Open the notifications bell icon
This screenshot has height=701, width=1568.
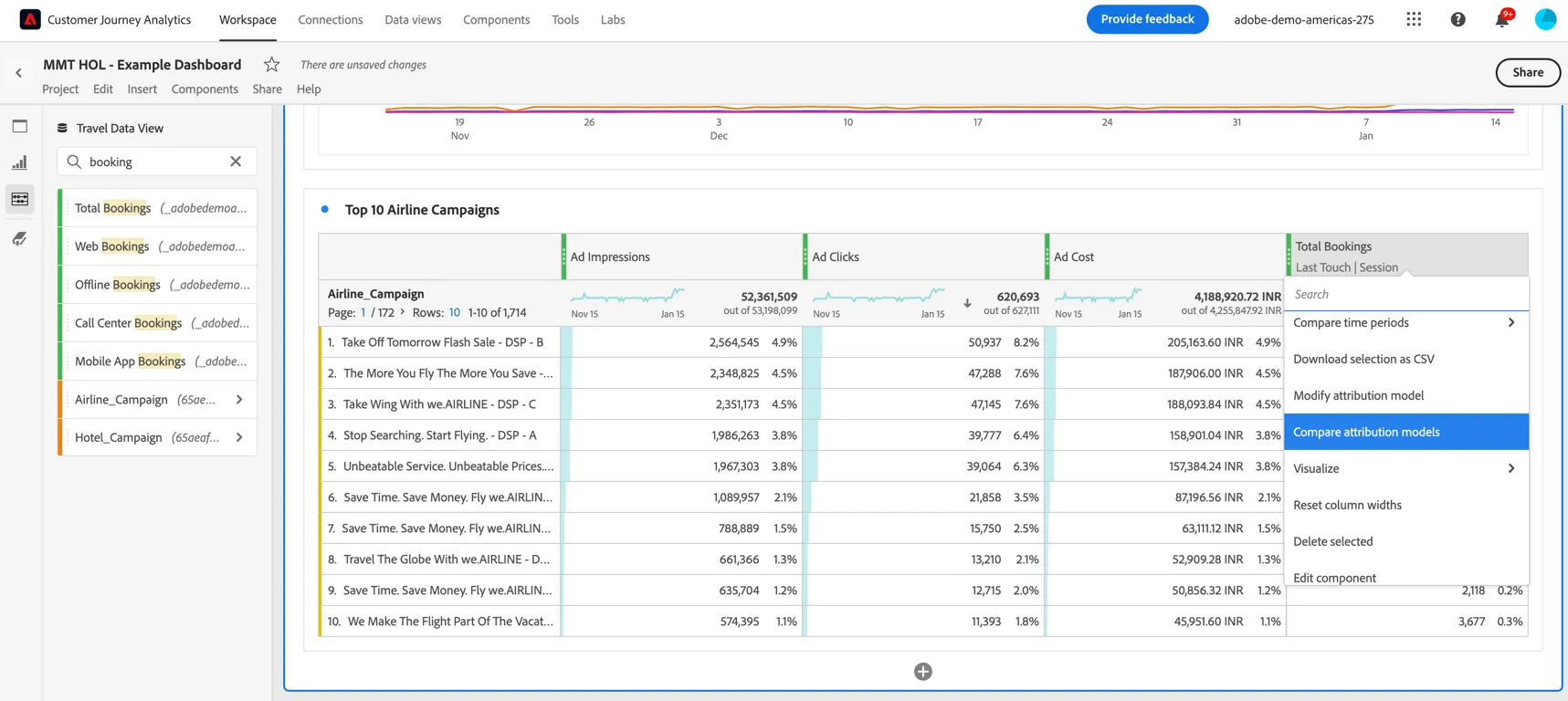pos(1502,19)
